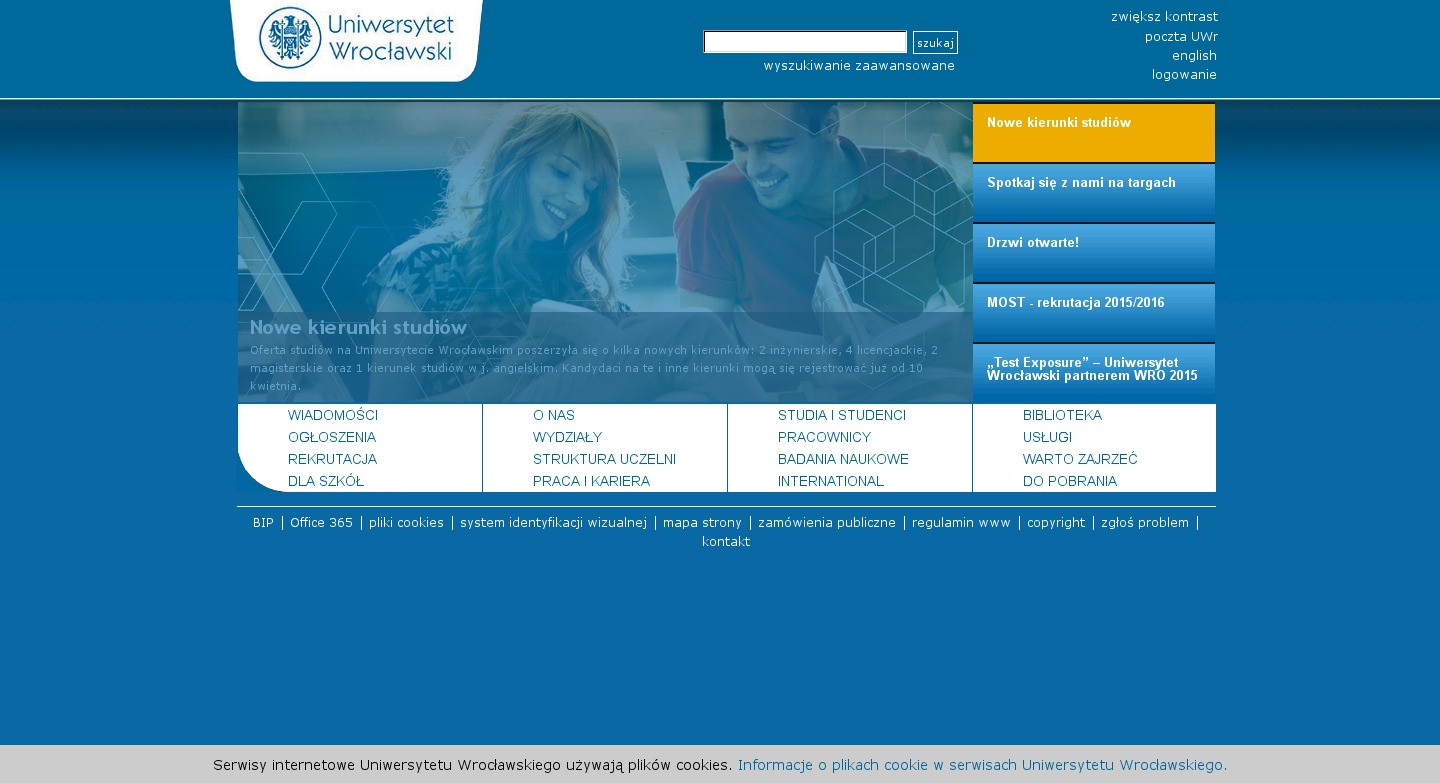Viewport: 1440px width, 783px height.
Task: Click the Uniwersytet Wrocławski logo
Action: [356, 39]
